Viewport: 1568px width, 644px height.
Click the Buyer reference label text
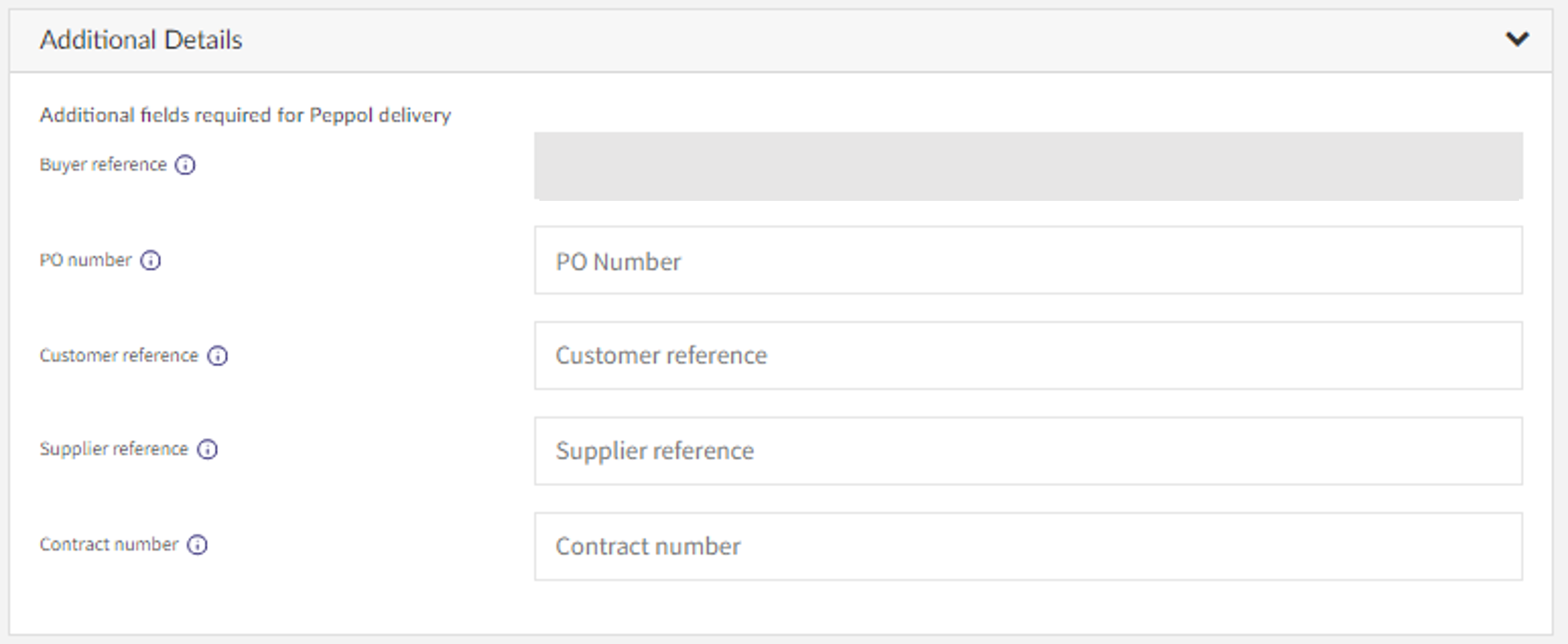point(103,165)
